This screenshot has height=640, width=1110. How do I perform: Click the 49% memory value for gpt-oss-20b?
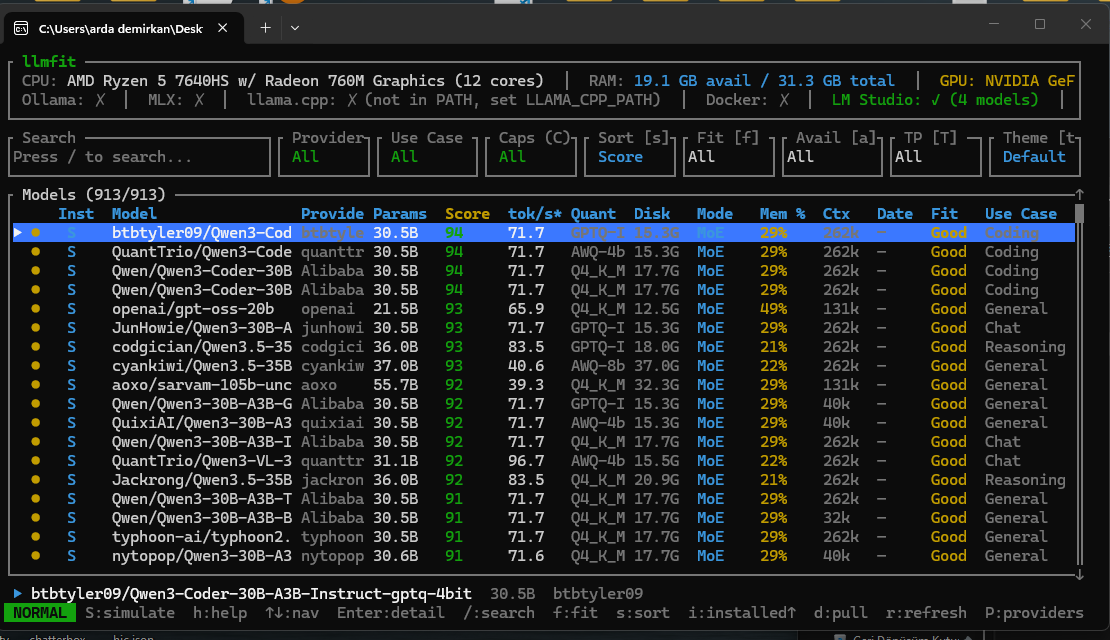coord(773,309)
